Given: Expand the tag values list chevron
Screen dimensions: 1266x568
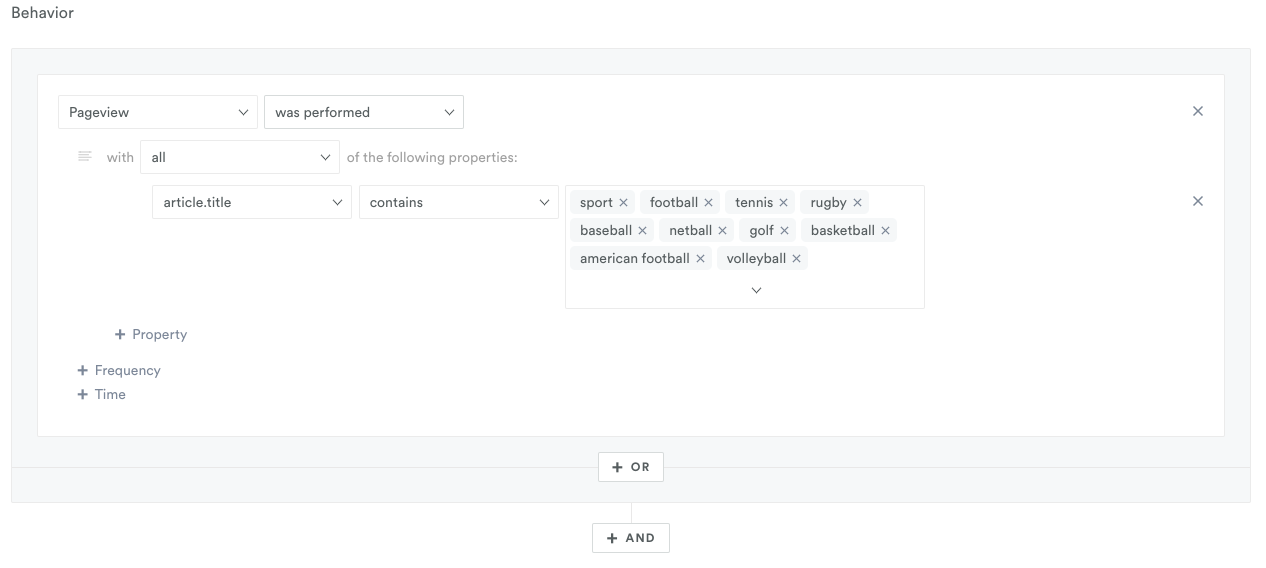Looking at the screenshot, I should point(756,290).
